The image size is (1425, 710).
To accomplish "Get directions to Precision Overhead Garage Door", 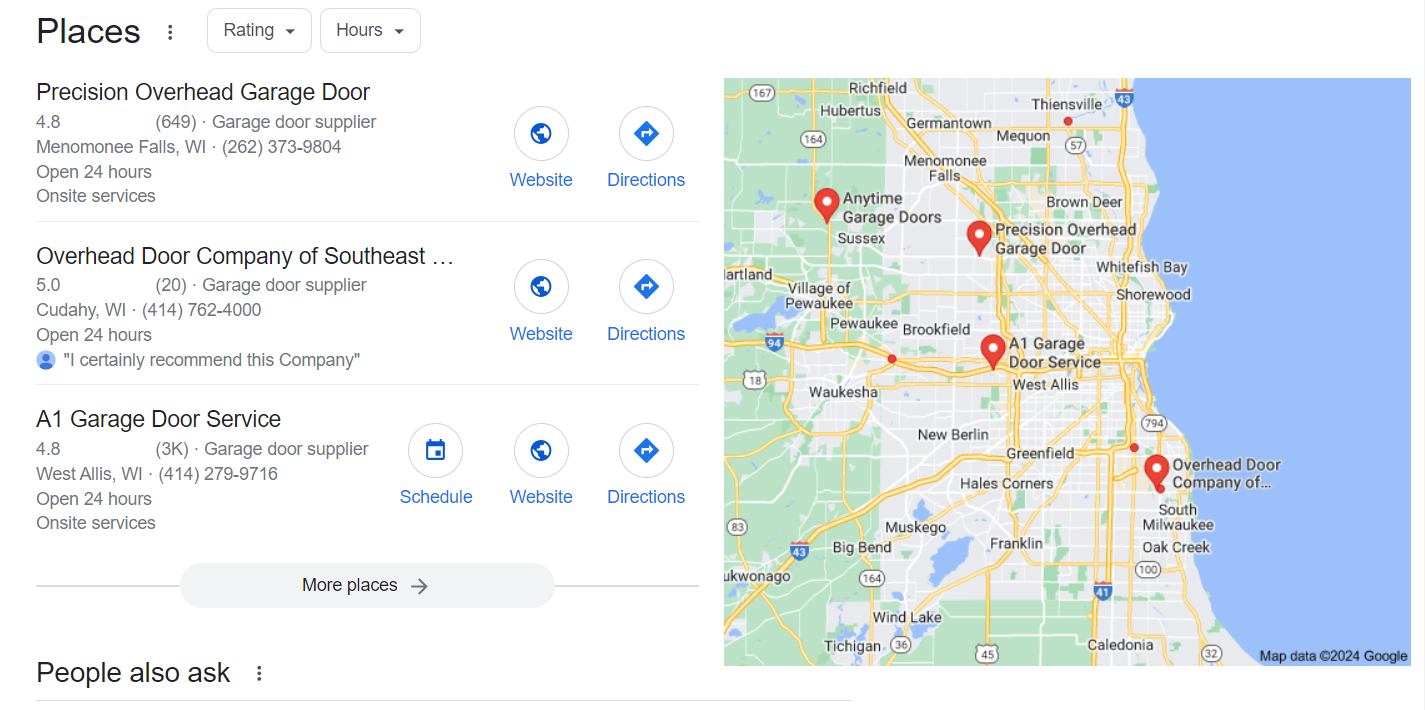I will pos(646,133).
